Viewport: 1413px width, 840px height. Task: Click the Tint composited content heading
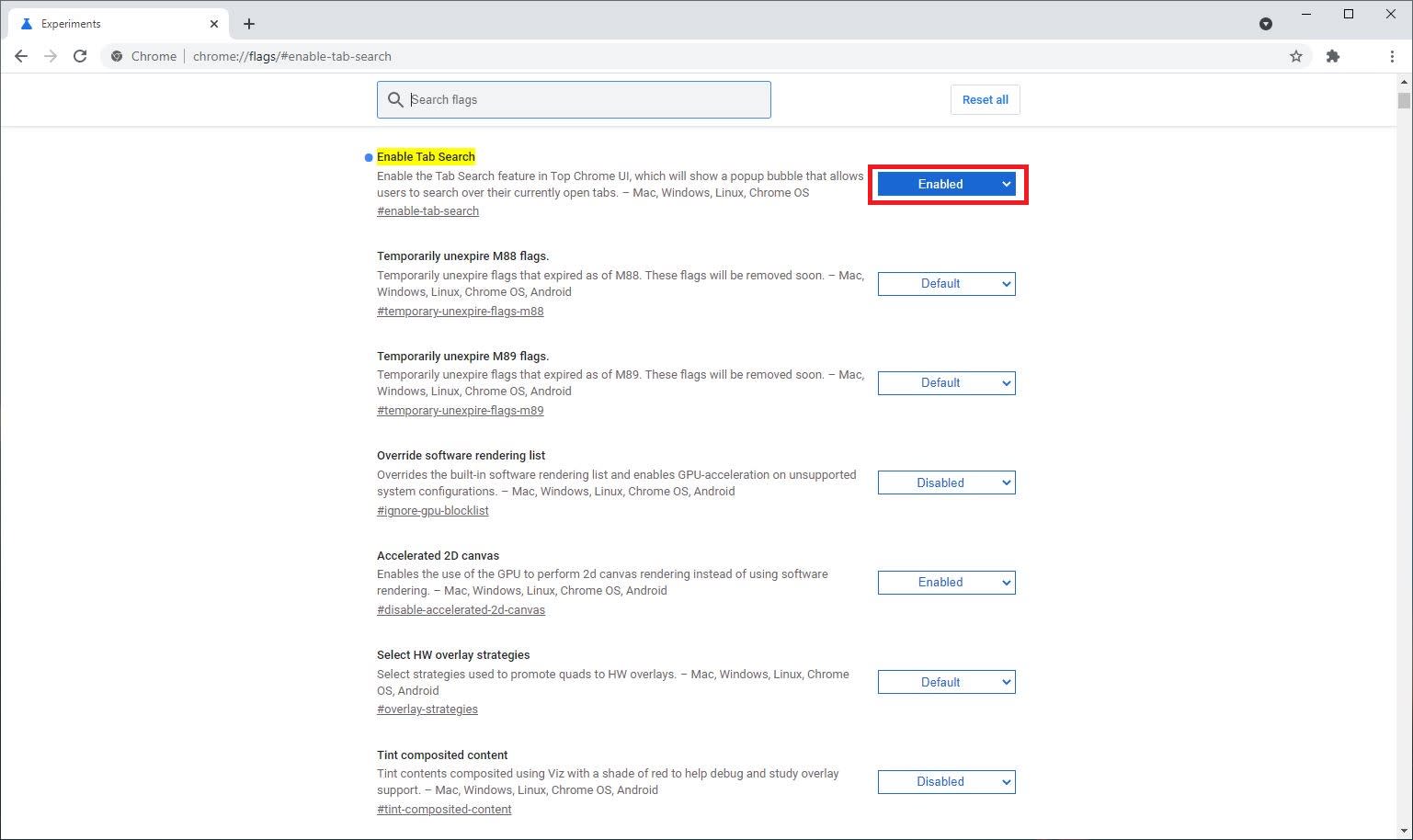click(442, 755)
